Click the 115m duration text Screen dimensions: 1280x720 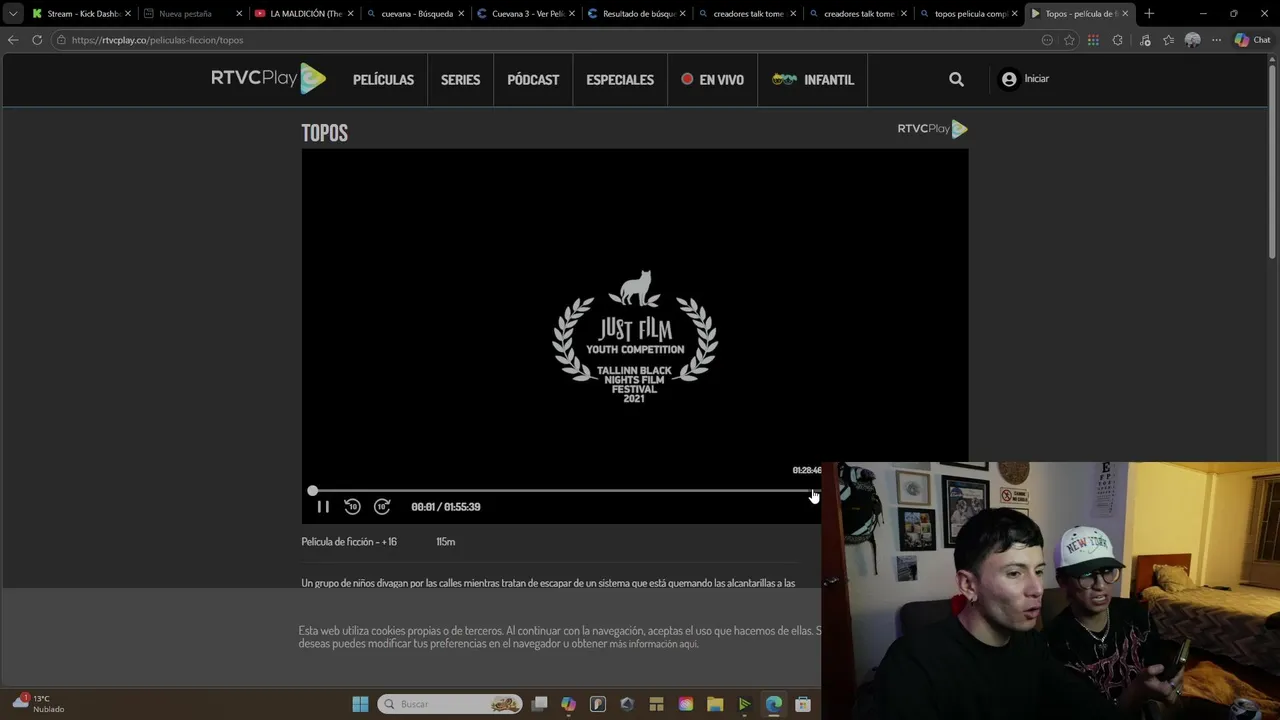point(446,542)
